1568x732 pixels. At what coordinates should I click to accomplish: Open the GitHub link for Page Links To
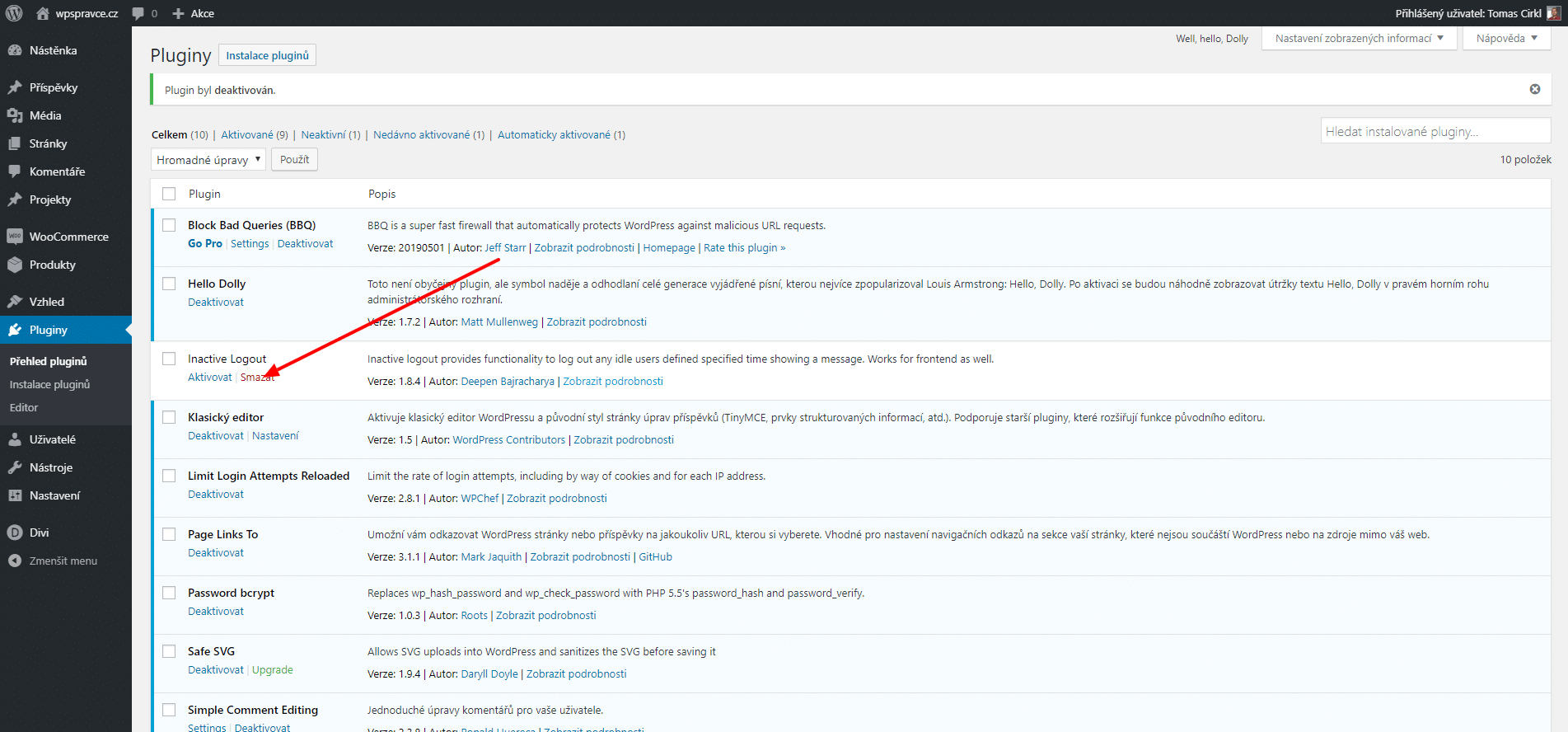click(655, 557)
